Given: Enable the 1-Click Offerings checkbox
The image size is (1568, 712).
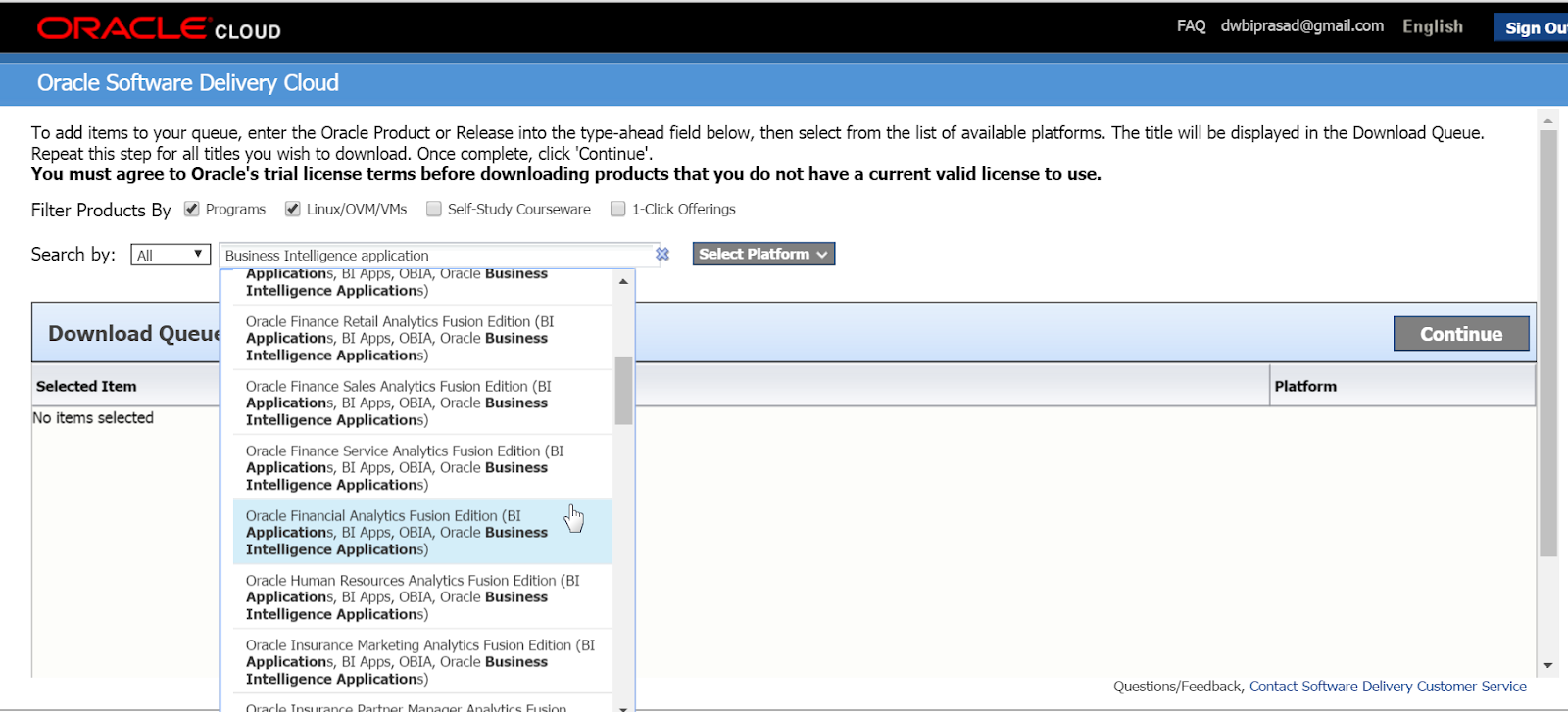Looking at the screenshot, I should pos(618,209).
